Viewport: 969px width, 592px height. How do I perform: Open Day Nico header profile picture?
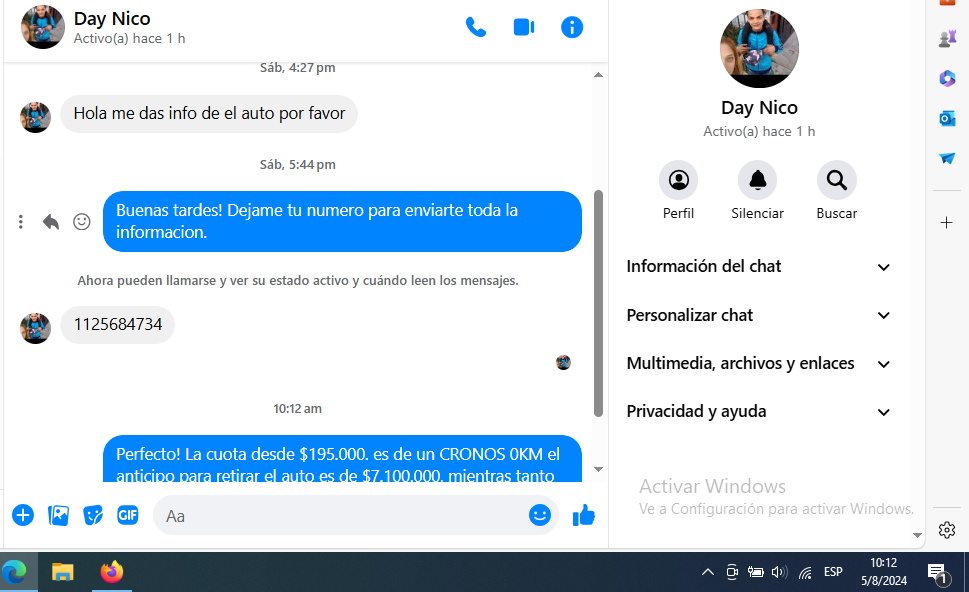point(43,27)
